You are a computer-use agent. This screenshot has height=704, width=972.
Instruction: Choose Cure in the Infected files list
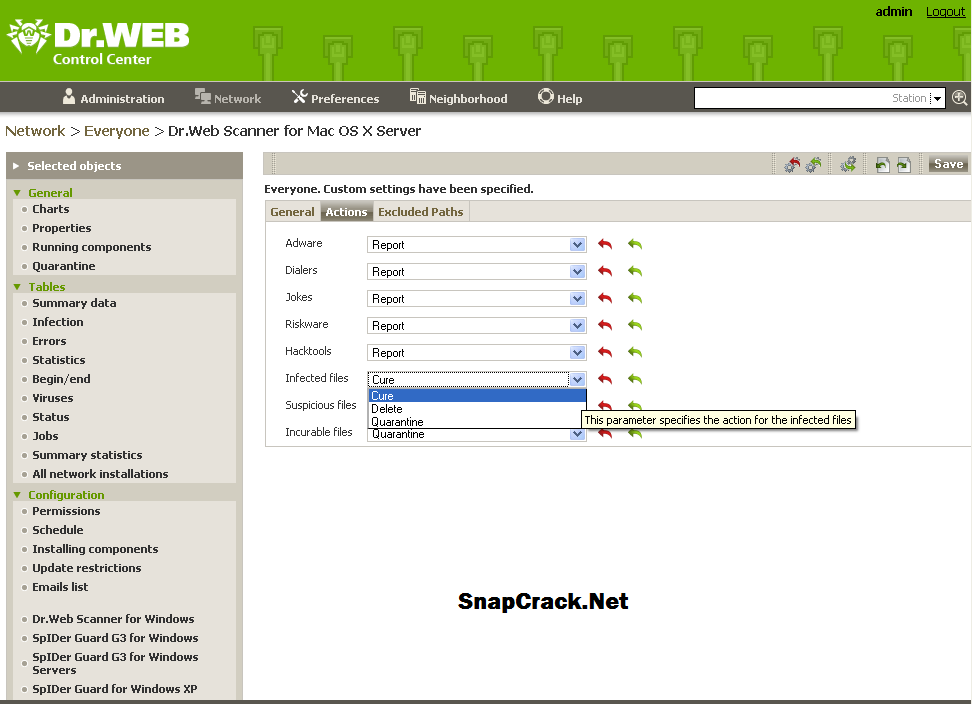click(x=477, y=395)
